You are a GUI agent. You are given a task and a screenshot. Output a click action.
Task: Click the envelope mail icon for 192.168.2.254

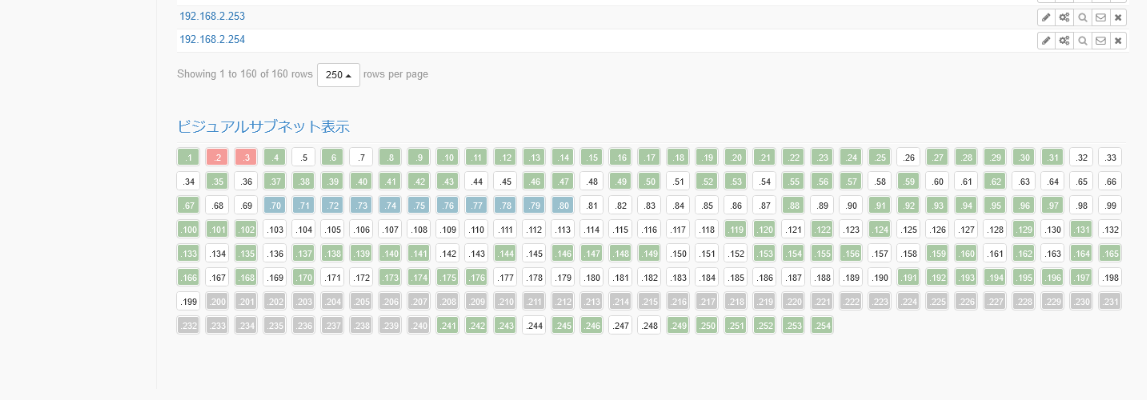tap(1100, 40)
